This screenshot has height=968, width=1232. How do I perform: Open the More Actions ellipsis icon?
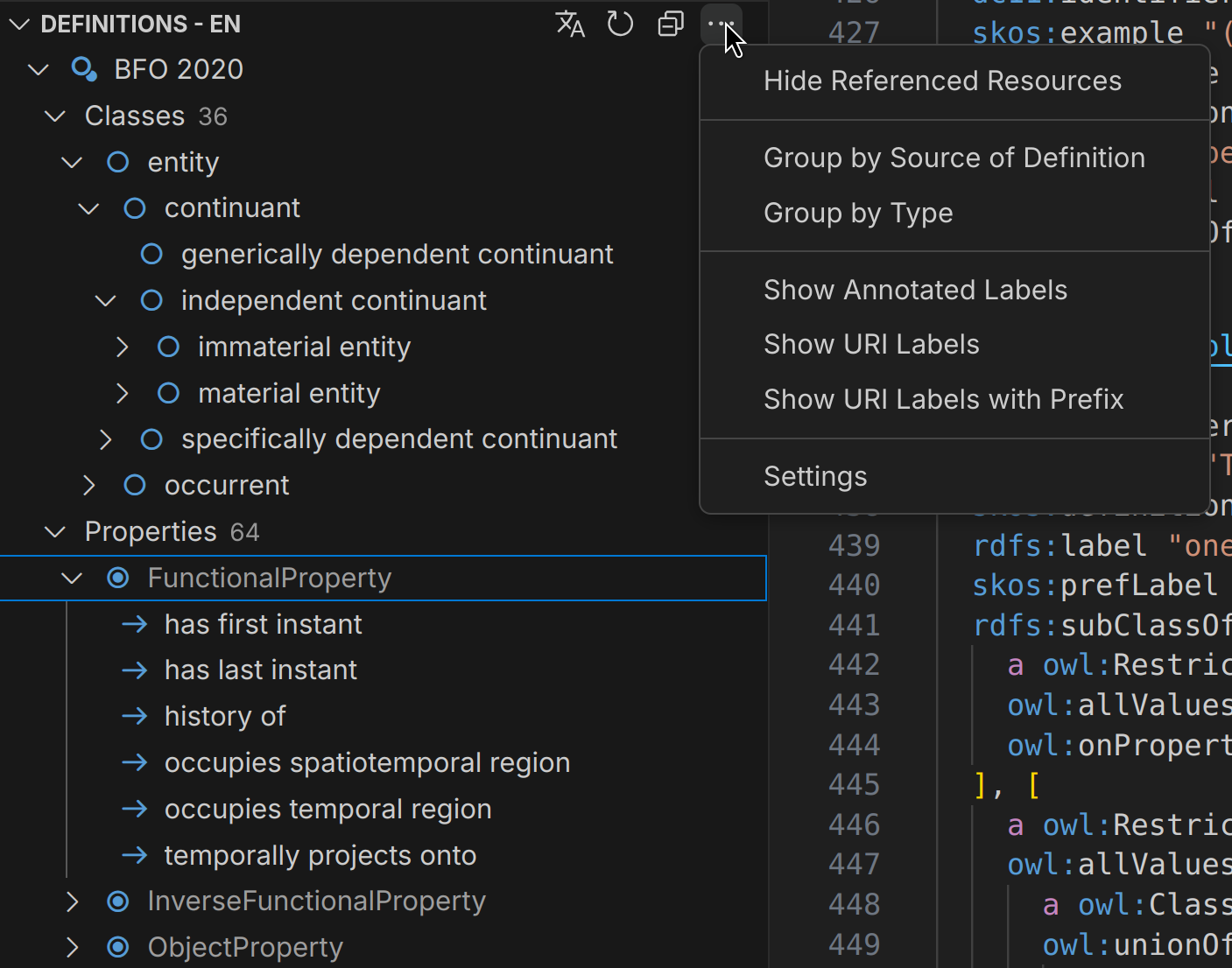pos(720,24)
